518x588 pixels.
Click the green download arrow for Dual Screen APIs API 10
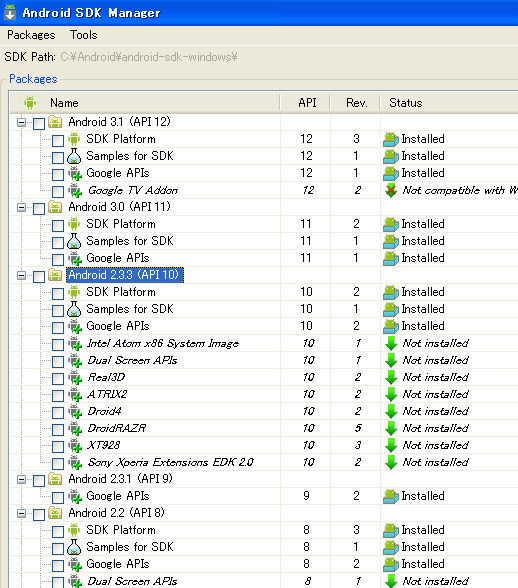pyautogui.click(x=391, y=360)
